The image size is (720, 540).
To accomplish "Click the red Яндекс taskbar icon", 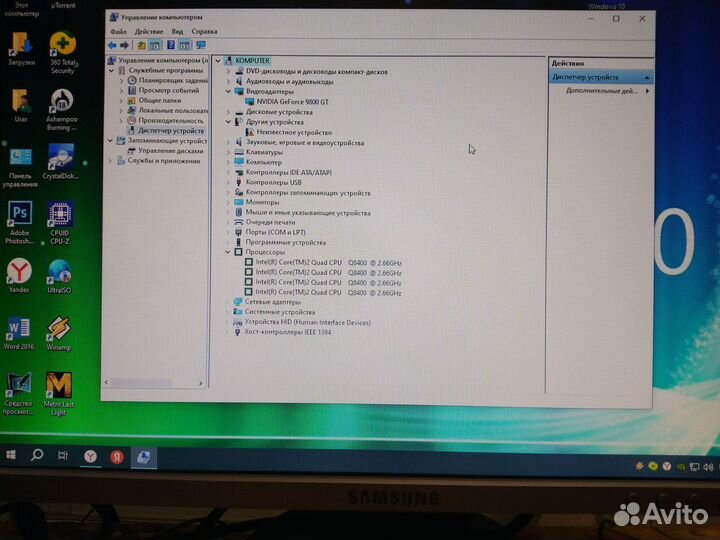I will click(117, 457).
